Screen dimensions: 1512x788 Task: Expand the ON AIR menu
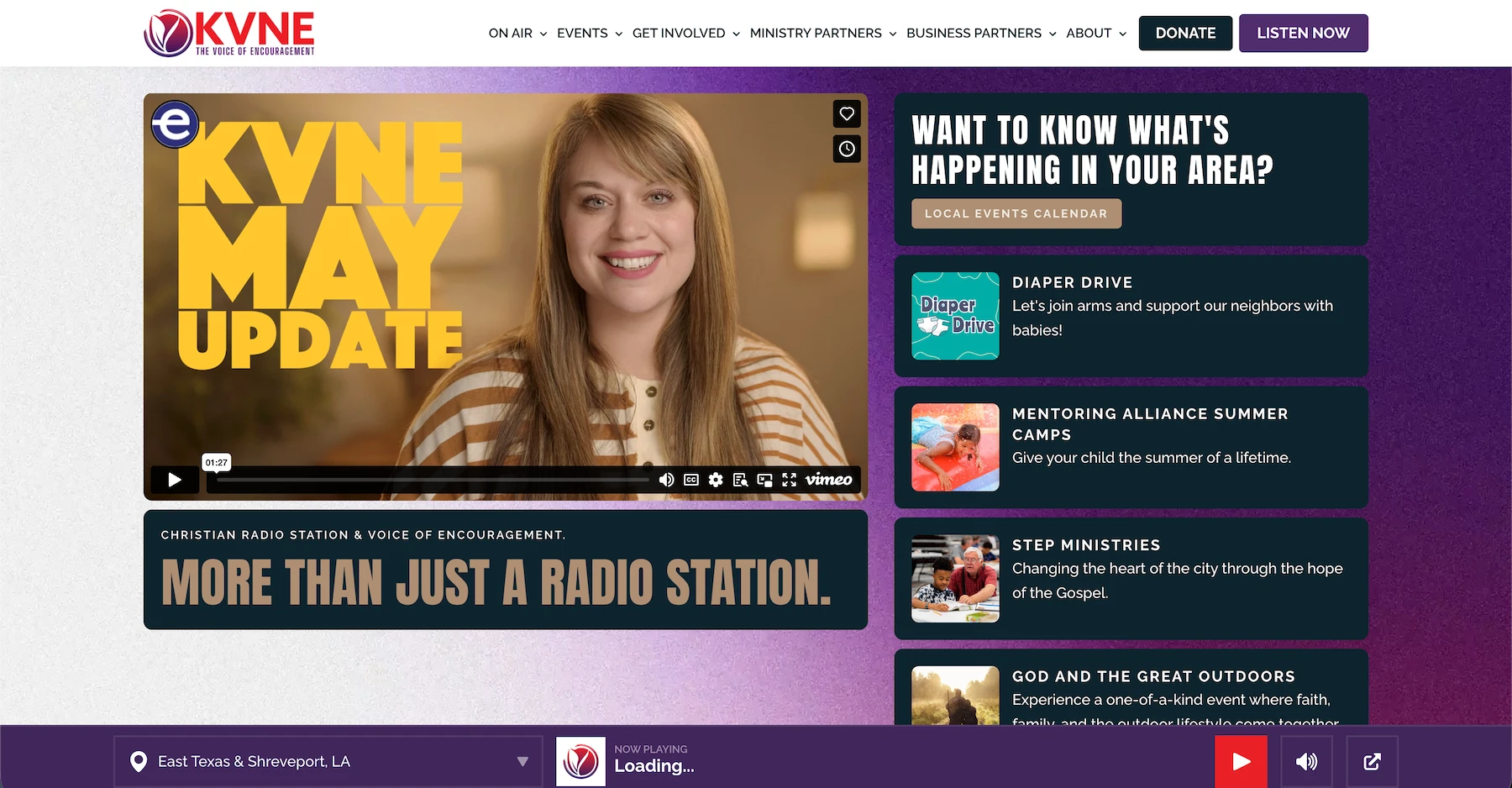517,33
